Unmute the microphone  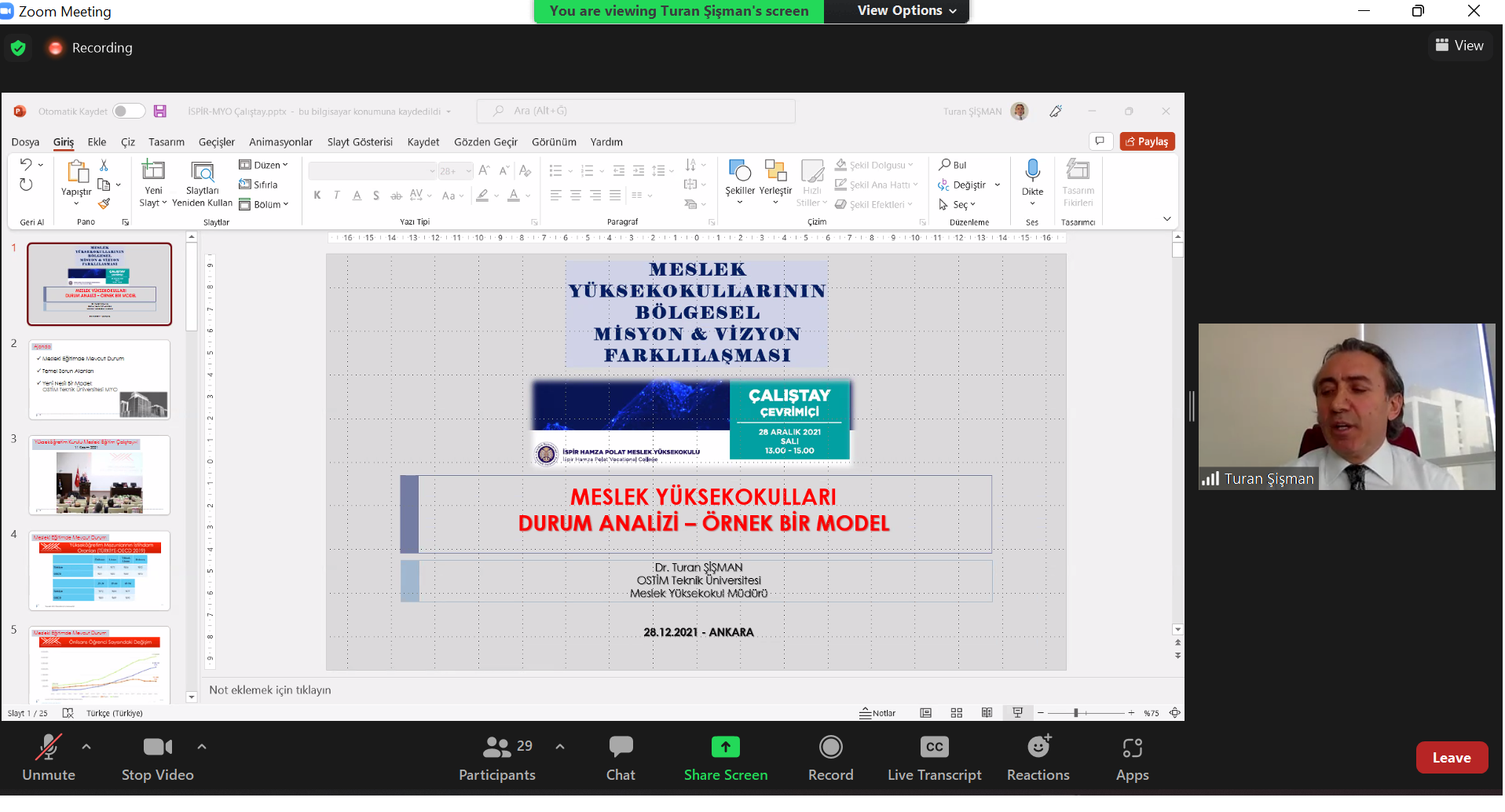click(49, 747)
